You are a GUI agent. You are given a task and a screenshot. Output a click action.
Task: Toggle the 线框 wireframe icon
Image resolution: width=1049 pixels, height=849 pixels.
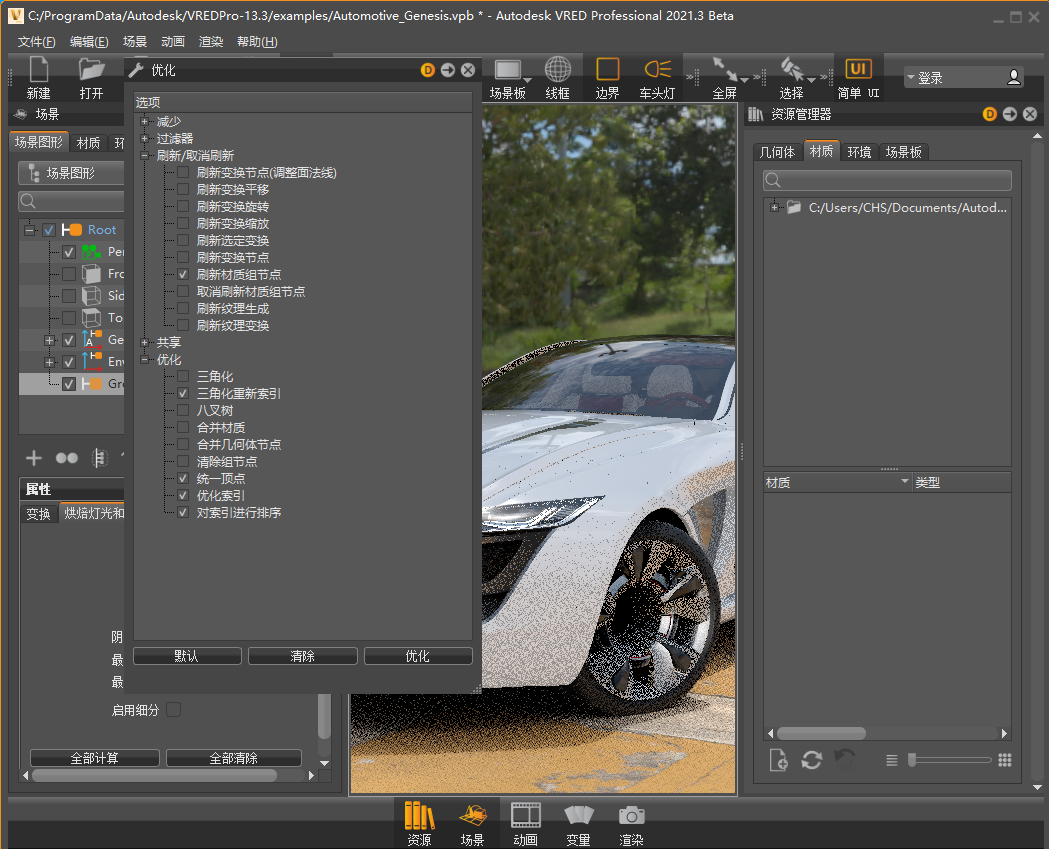(x=557, y=70)
